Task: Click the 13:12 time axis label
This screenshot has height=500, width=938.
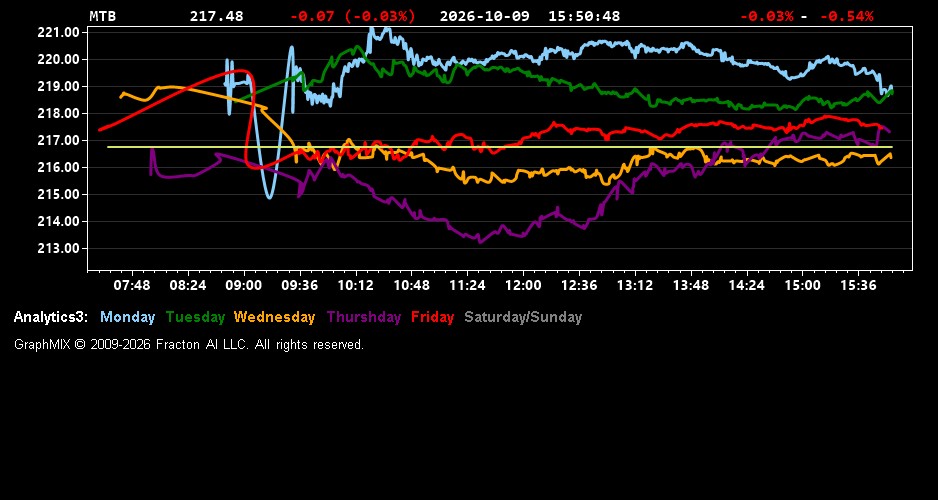Action: (635, 285)
